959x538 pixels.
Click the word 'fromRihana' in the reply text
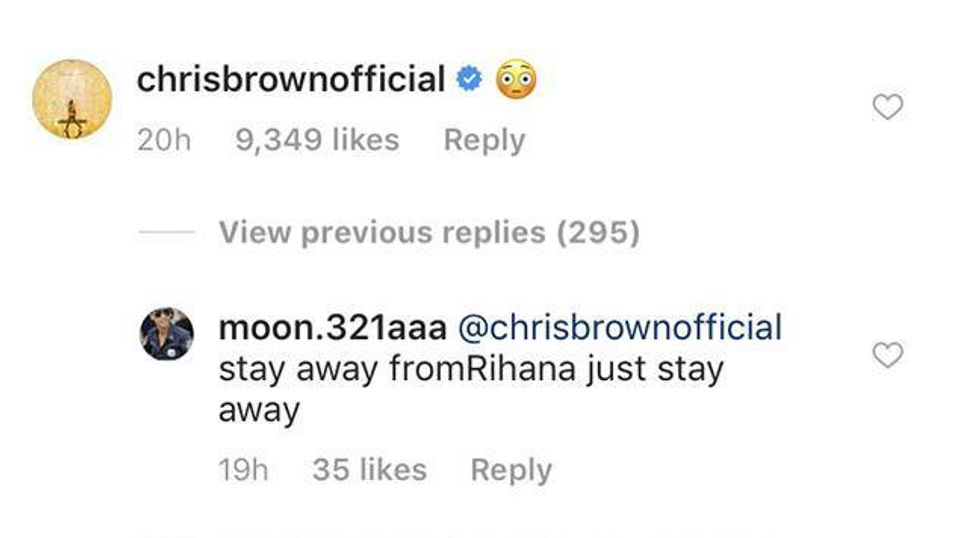coord(483,370)
